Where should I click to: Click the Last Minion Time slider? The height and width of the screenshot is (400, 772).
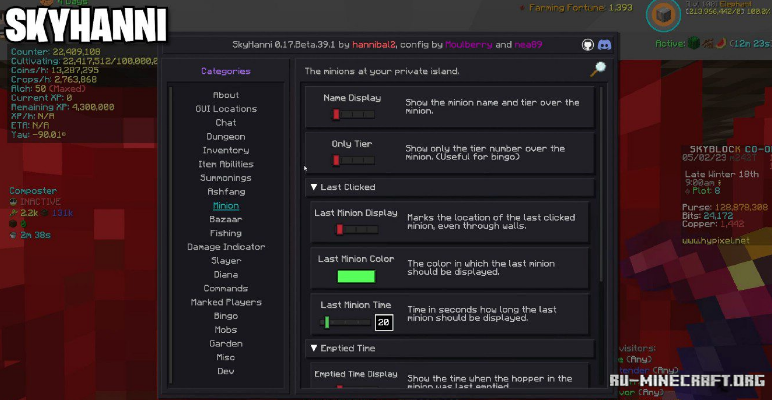345,323
